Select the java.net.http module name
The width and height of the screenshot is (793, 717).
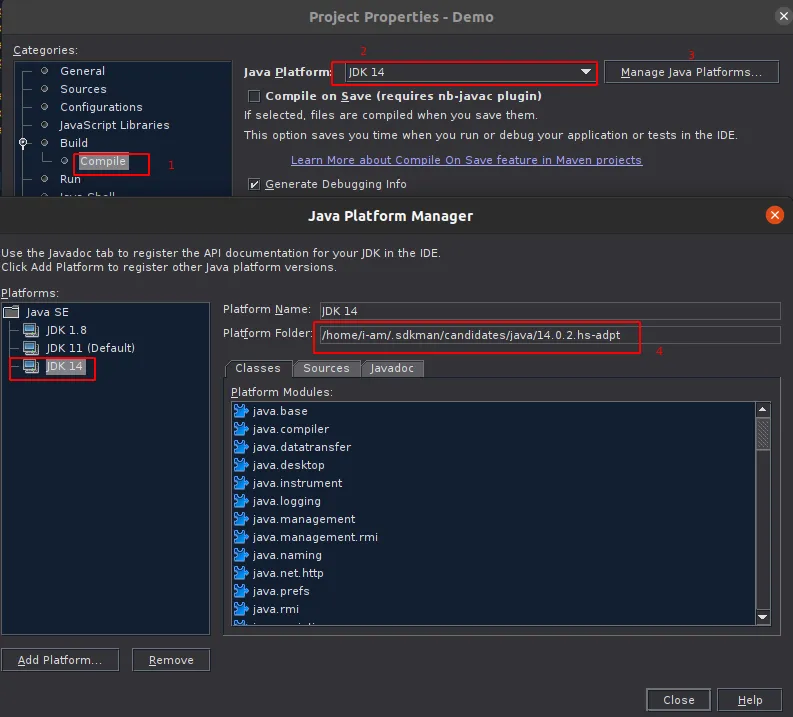point(288,573)
